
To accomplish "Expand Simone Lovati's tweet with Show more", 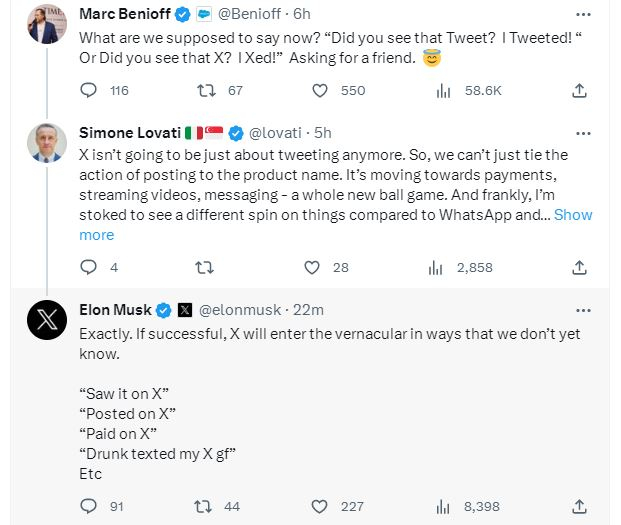I will coord(573,215).
